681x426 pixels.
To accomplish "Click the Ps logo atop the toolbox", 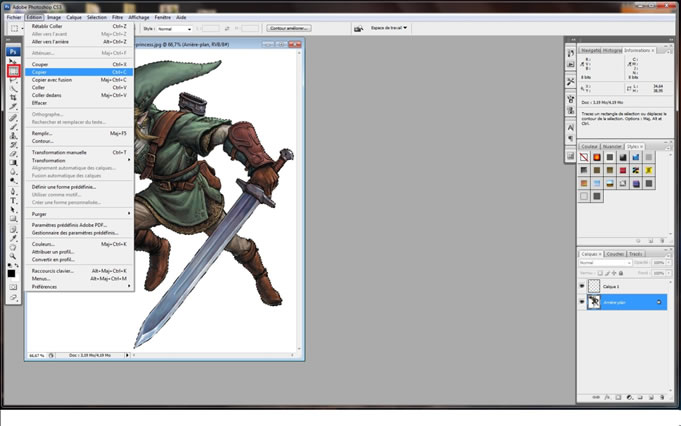I will [x=13, y=51].
